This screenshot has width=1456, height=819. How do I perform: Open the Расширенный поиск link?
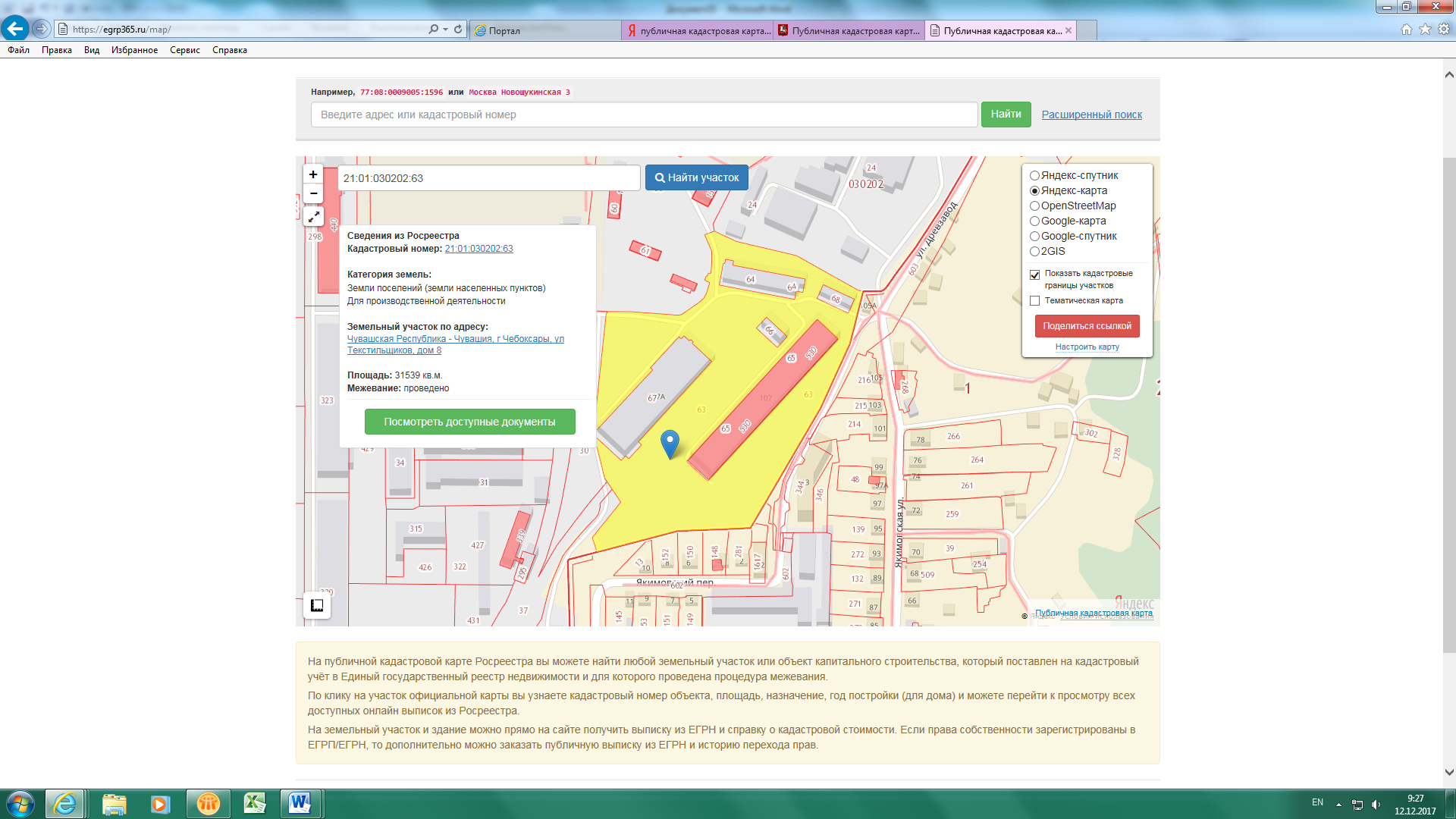click(x=1091, y=115)
